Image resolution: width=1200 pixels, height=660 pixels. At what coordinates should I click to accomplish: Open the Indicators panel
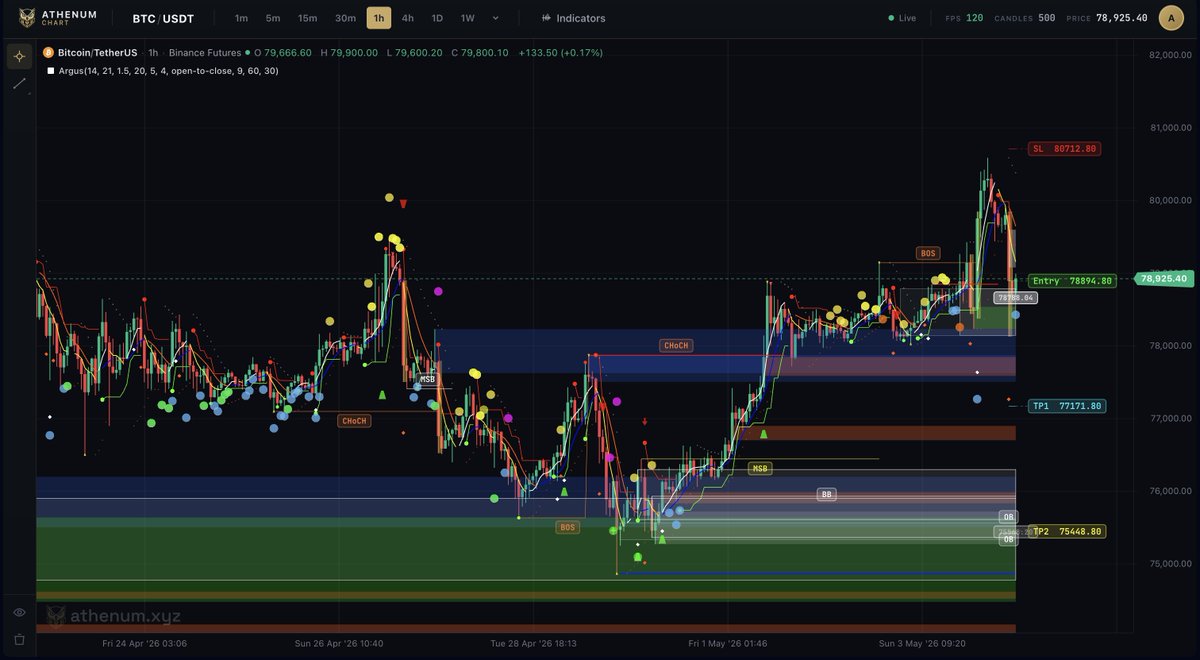(x=573, y=18)
